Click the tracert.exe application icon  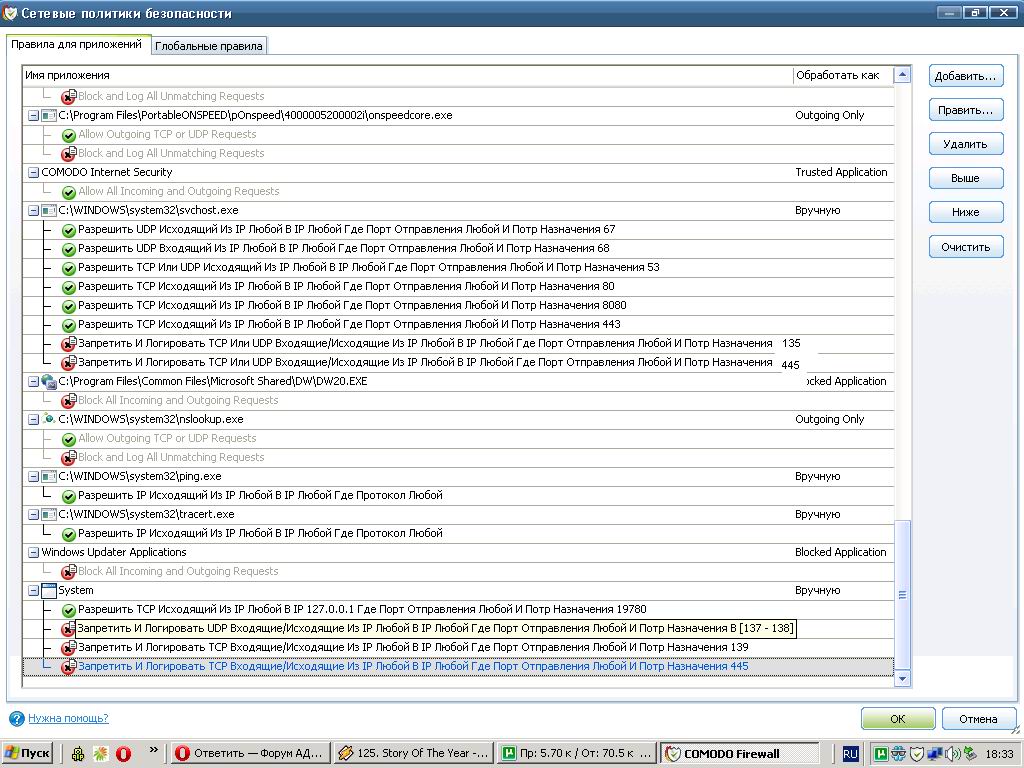tap(49, 514)
